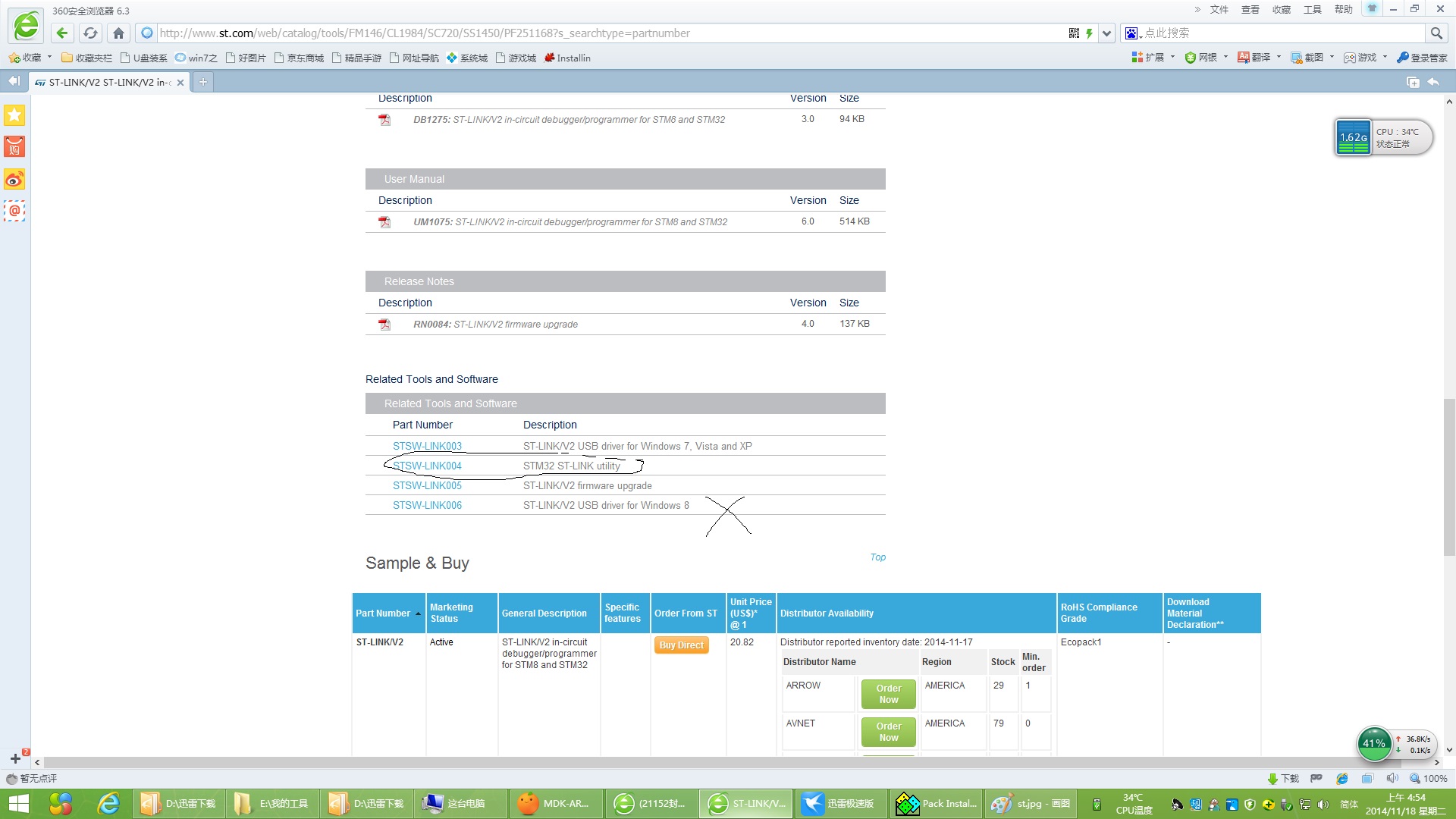Open the UM1075 user manual PDF icon
The width and height of the screenshot is (1456, 819).
(x=384, y=222)
